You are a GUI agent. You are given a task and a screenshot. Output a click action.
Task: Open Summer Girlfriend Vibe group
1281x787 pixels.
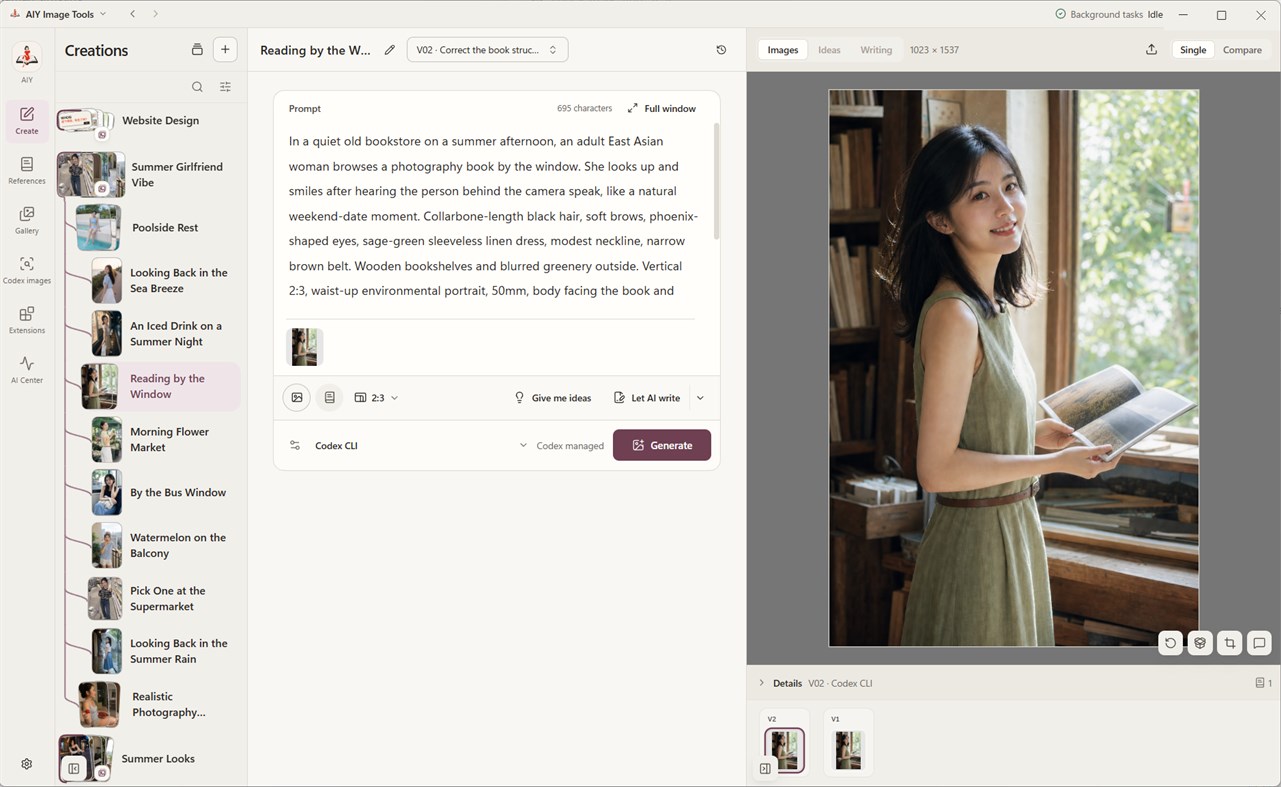tap(150, 175)
